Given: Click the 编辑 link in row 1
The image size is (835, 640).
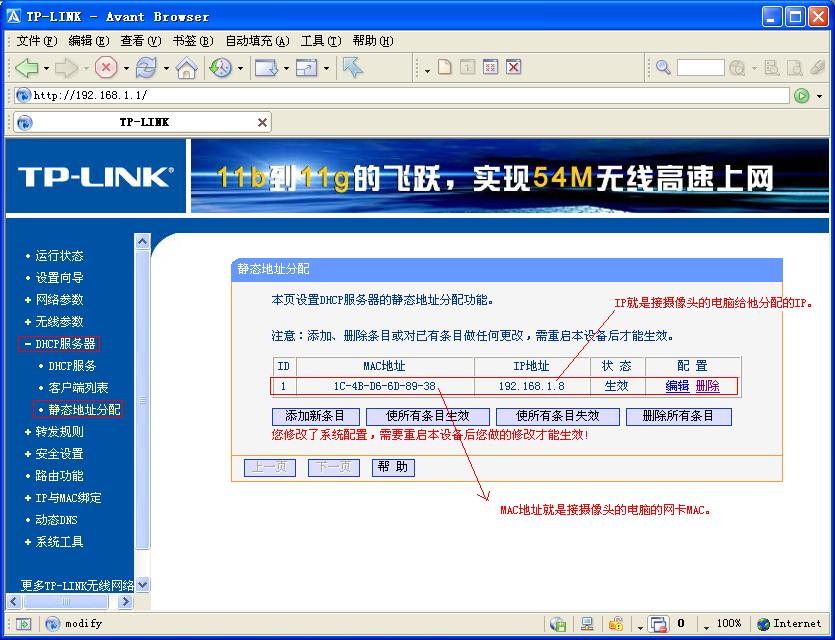Looking at the screenshot, I should (677, 386).
